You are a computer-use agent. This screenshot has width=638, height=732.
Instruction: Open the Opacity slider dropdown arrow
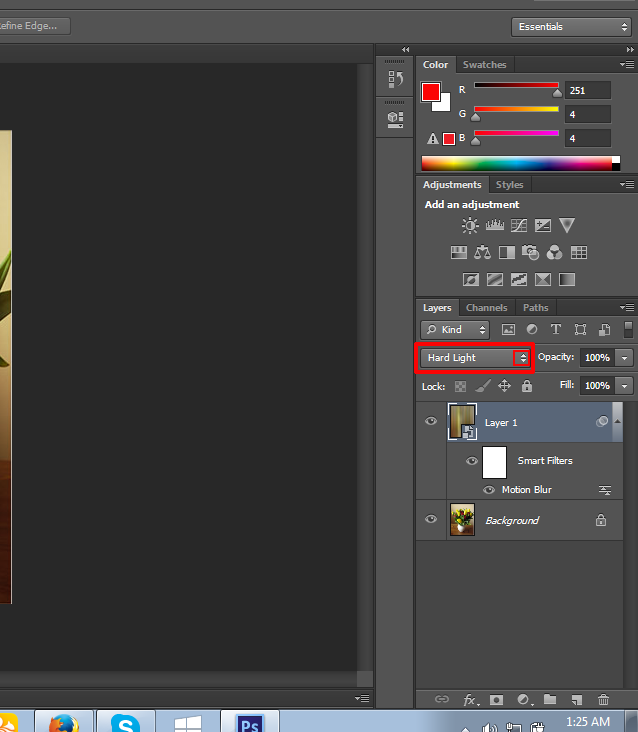(x=624, y=358)
